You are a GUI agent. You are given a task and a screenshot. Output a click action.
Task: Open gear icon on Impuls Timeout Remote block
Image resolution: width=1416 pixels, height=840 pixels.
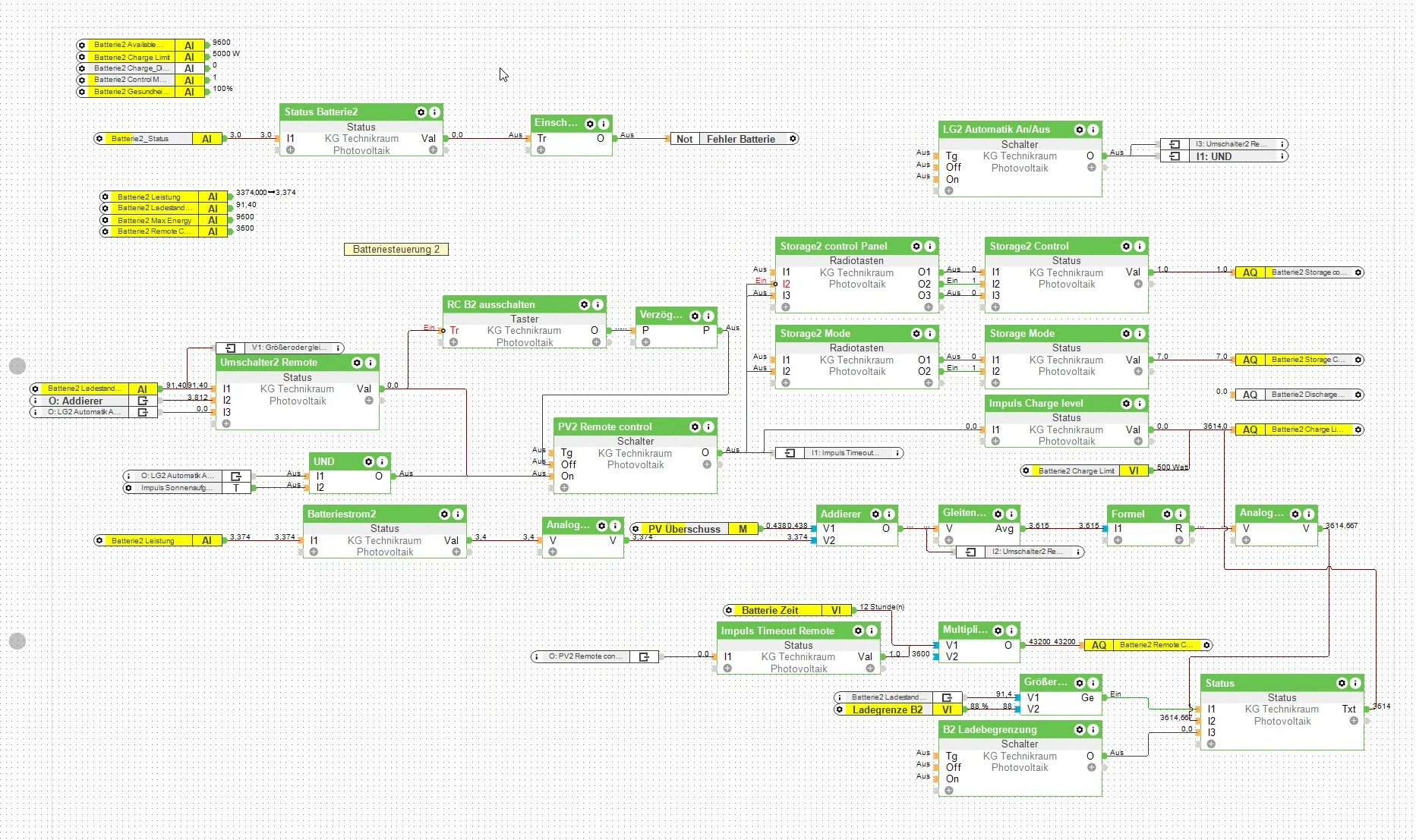[x=858, y=631]
